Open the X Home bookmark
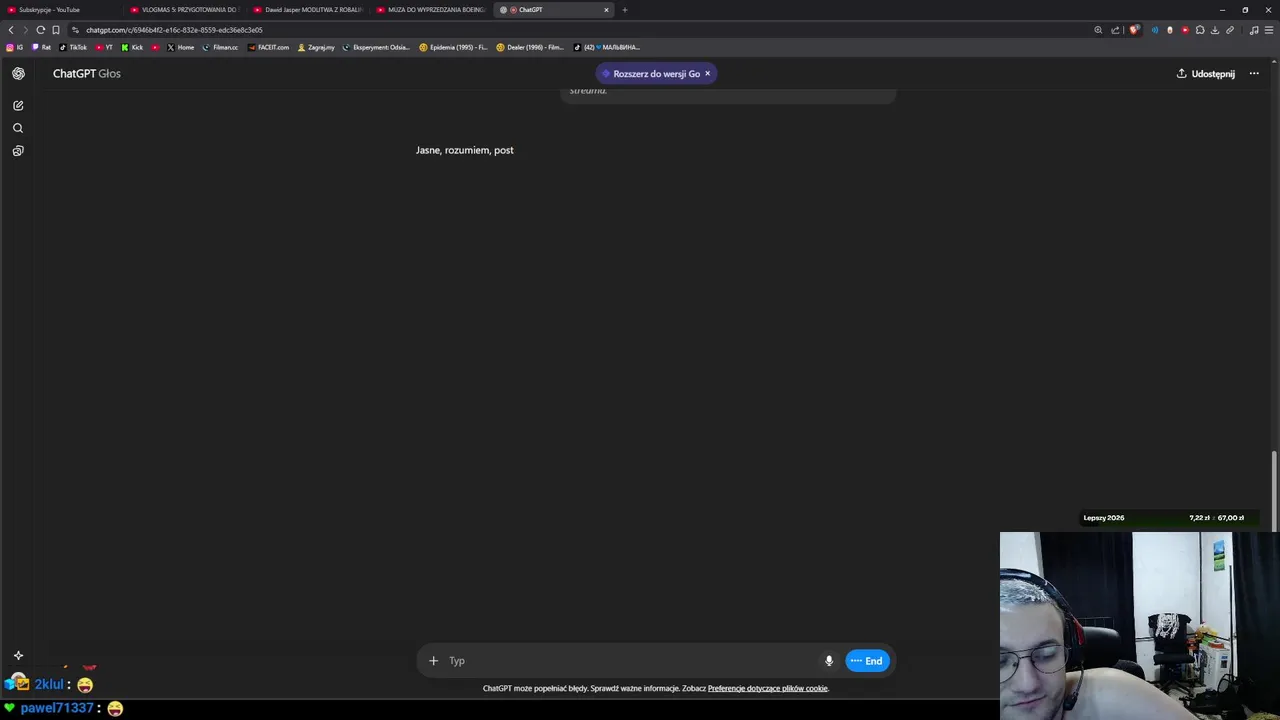This screenshot has width=1280, height=720. pos(181,47)
